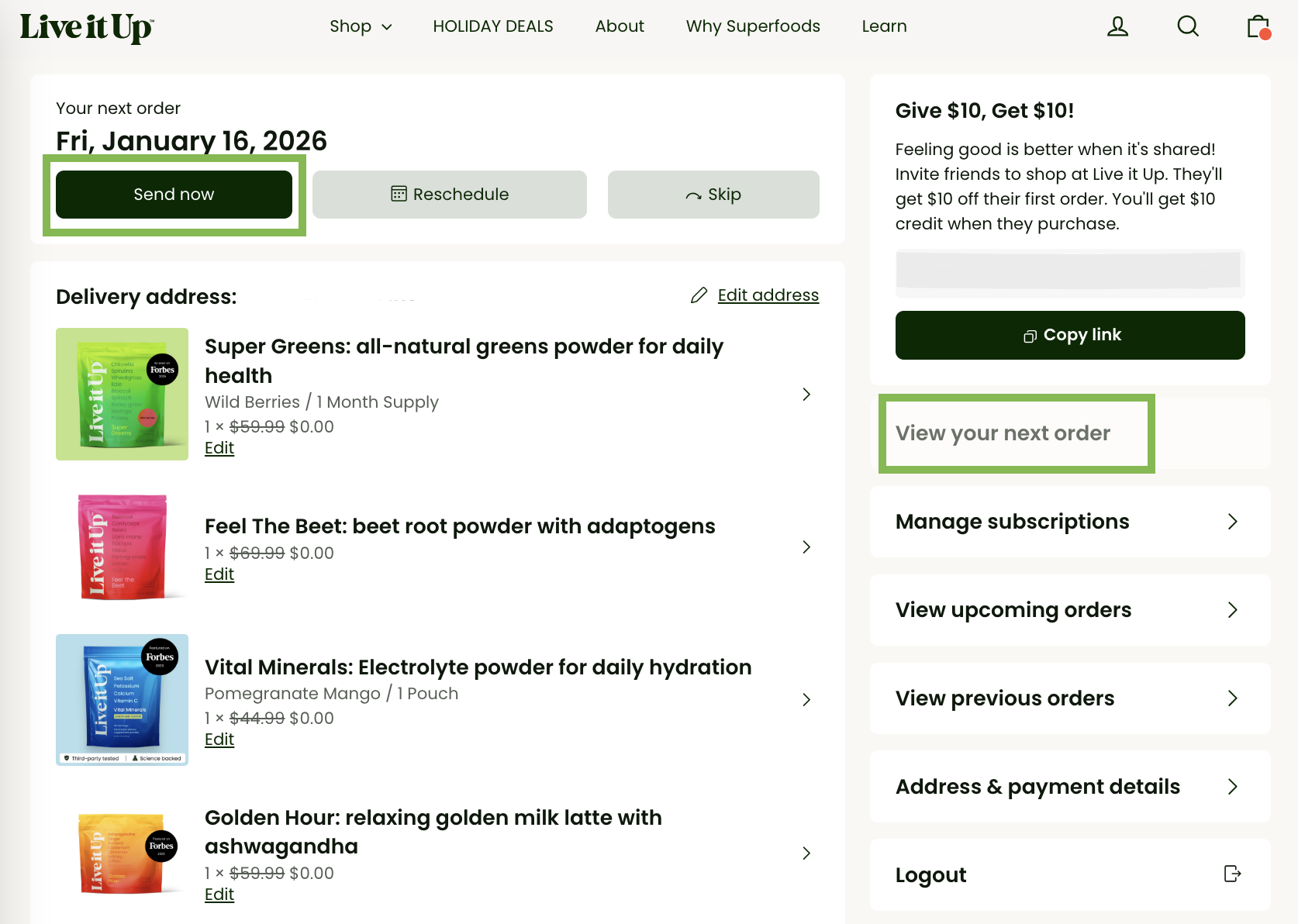Click the Vital Minerals product thumbnail
1298x924 pixels.
(x=122, y=700)
